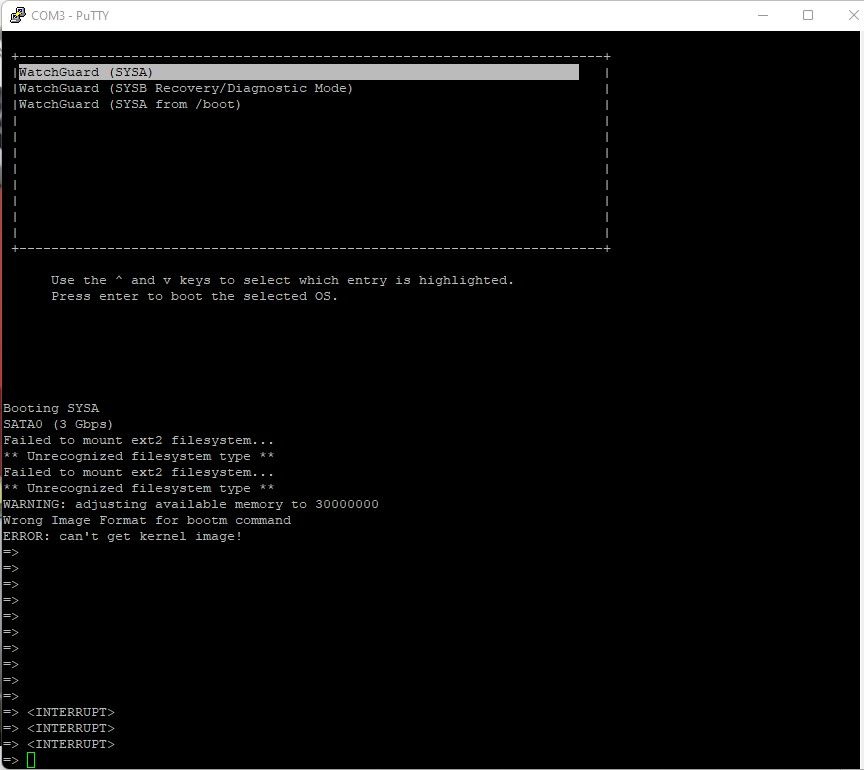The width and height of the screenshot is (864, 770).
Task: Click the 'Booting SYSA' line
Action: point(51,408)
